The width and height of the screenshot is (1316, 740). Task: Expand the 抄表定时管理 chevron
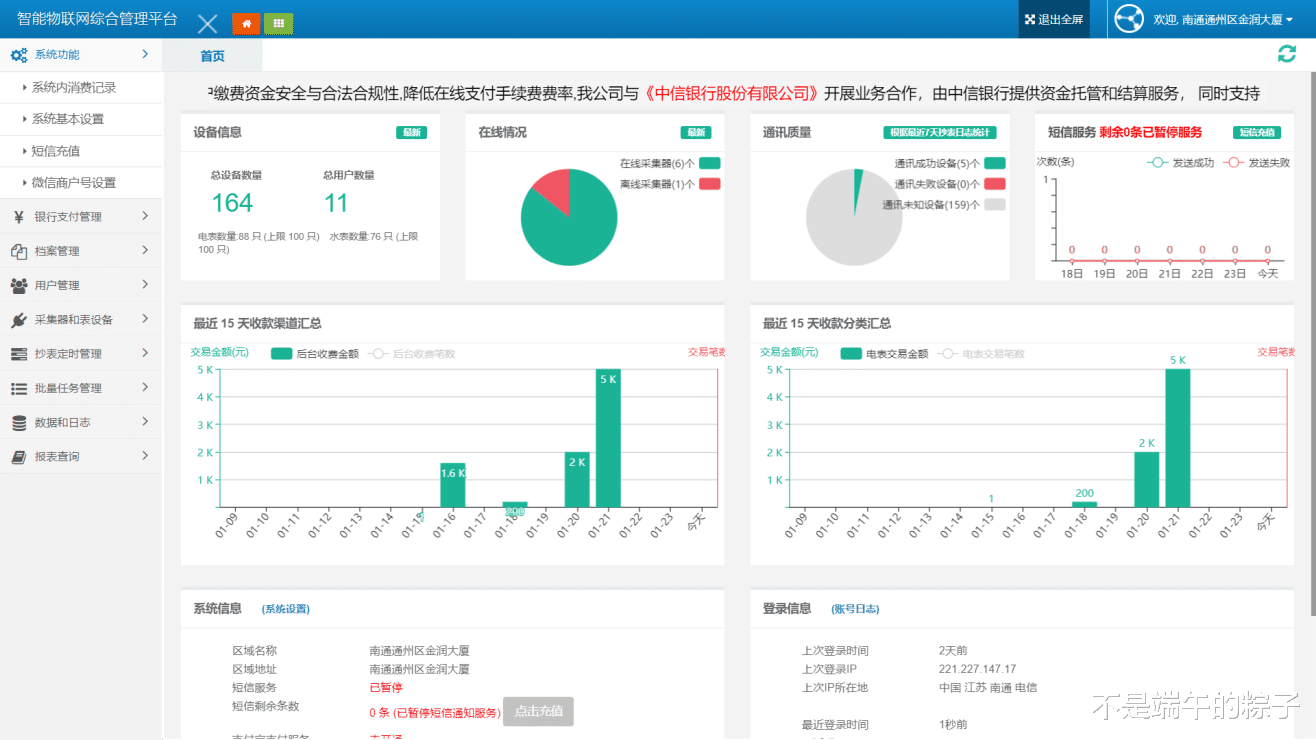(x=145, y=352)
